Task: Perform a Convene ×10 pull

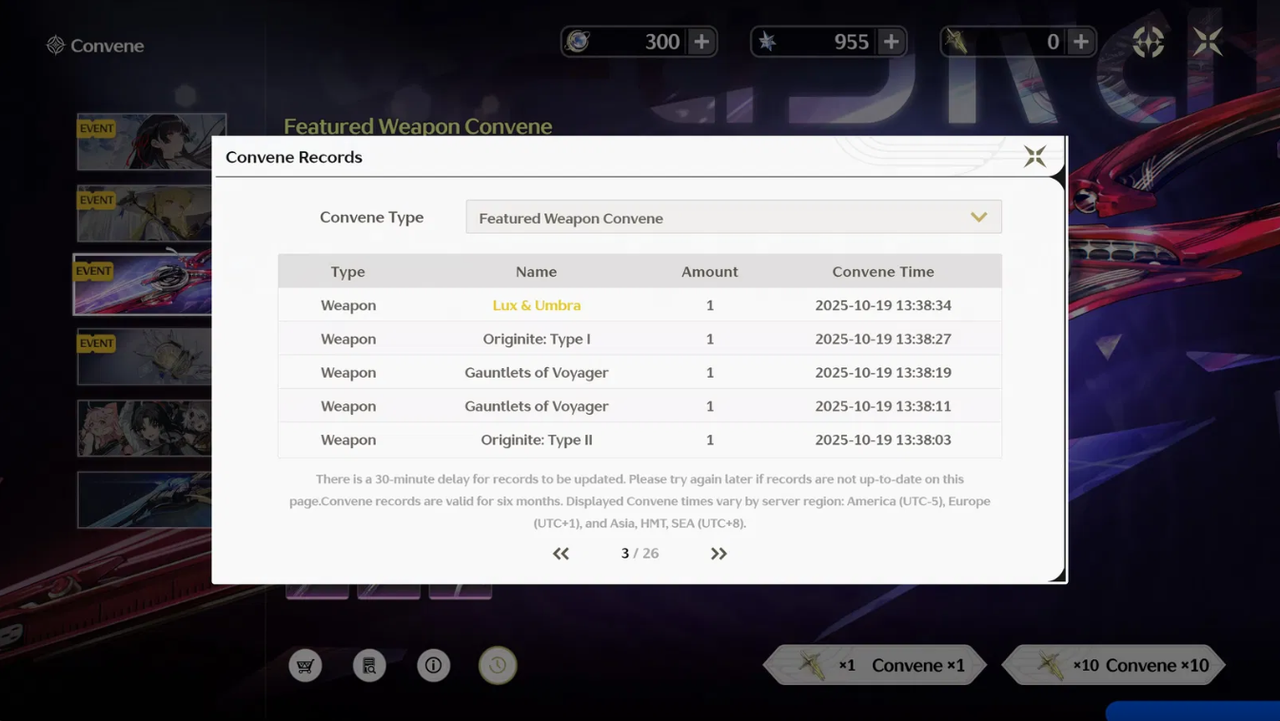Action: (x=1114, y=665)
